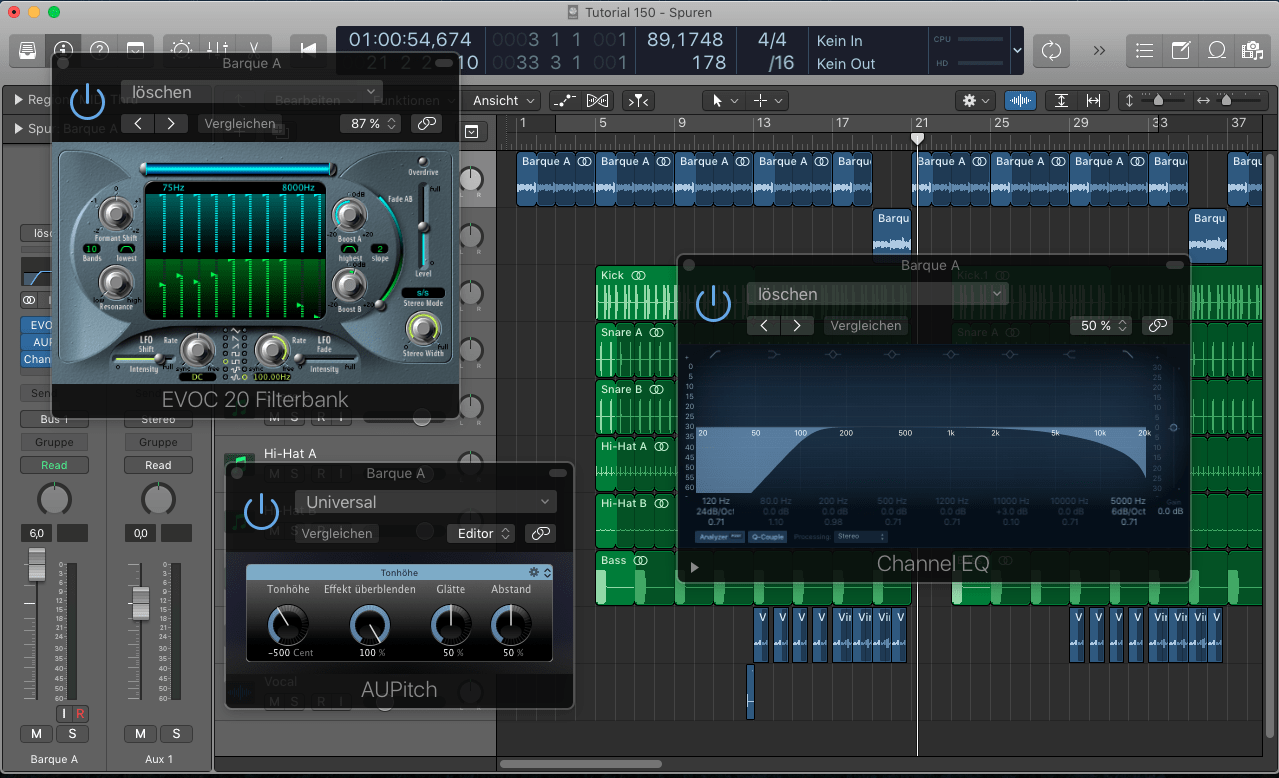The height and width of the screenshot is (778, 1279).
Task: Open the Editor view dropdown in AUPitch
Action: 480,534
